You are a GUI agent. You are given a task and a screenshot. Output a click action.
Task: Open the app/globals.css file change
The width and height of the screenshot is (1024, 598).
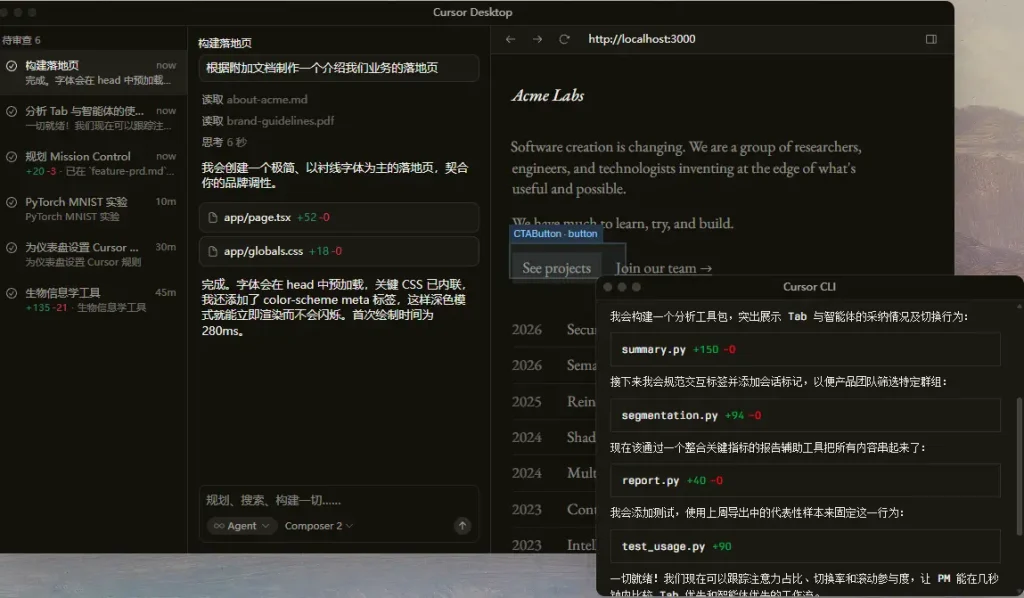tap(339, 251)
